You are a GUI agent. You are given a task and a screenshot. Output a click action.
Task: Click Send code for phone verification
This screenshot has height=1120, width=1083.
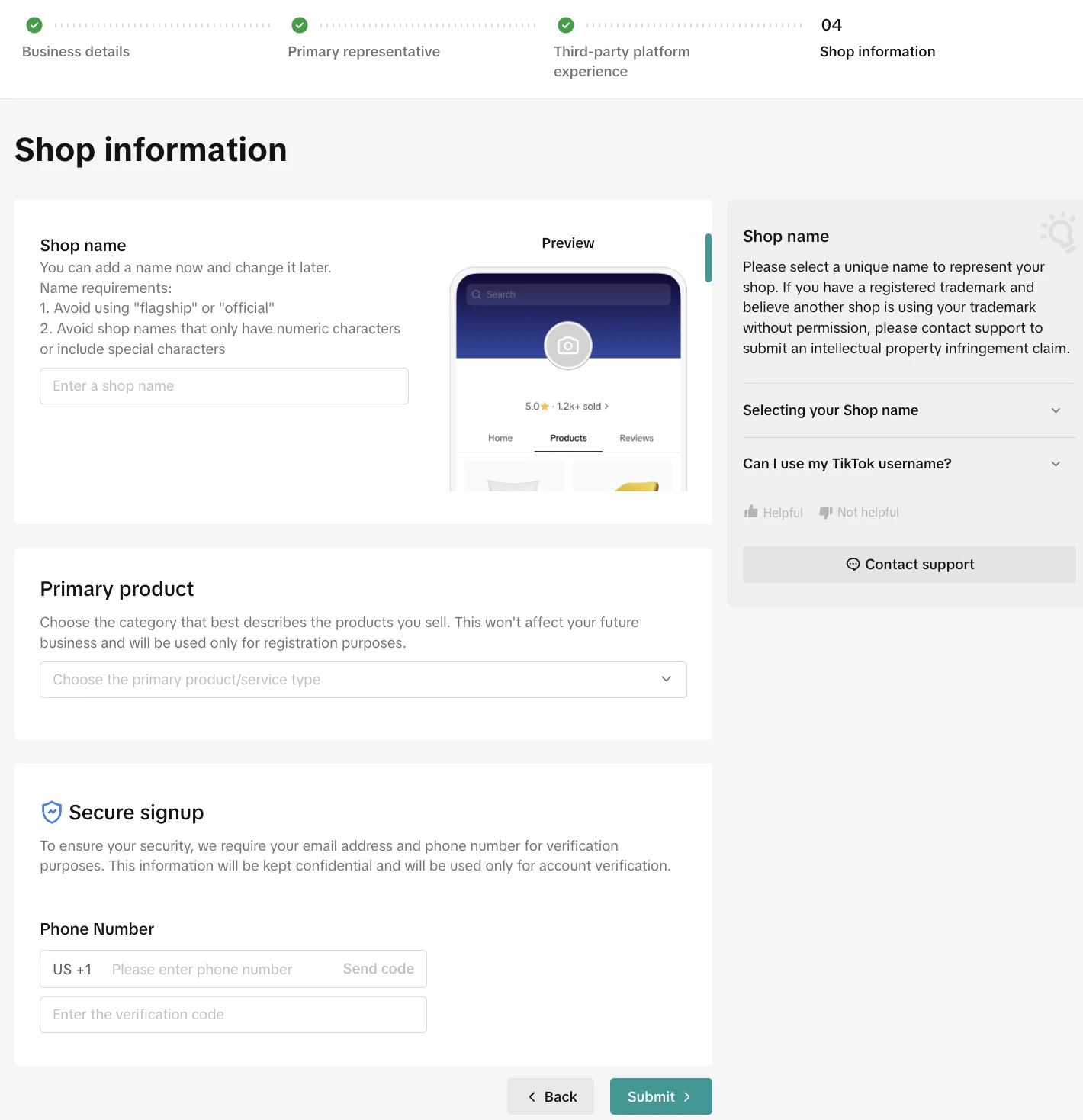[x=378, y=969]
